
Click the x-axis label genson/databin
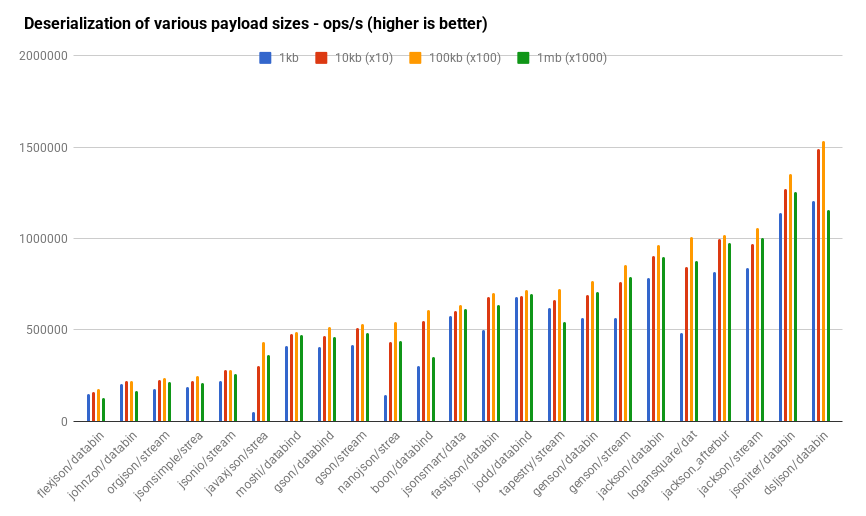point(566,464)
